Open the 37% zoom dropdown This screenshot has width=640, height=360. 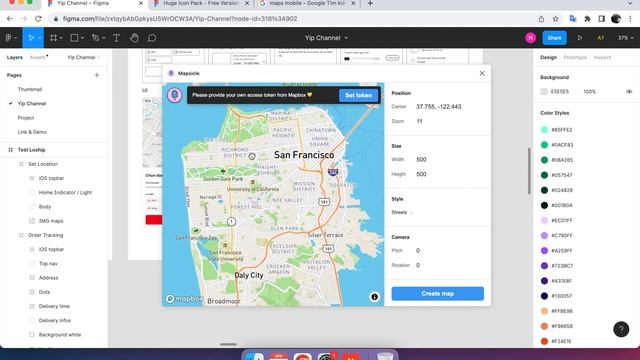[625, 38]
